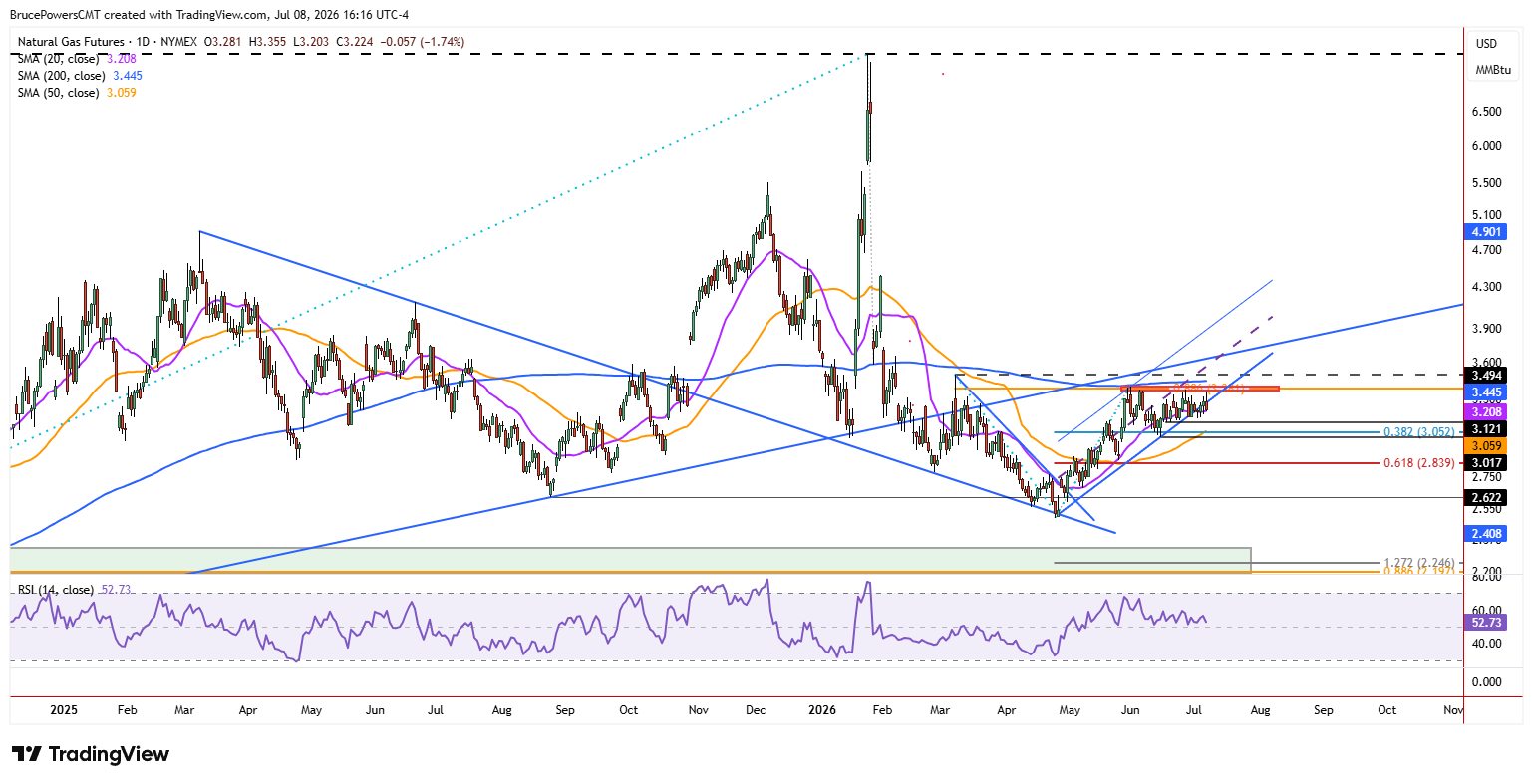Click the 3.900 price axis tick

point(1487,329)
